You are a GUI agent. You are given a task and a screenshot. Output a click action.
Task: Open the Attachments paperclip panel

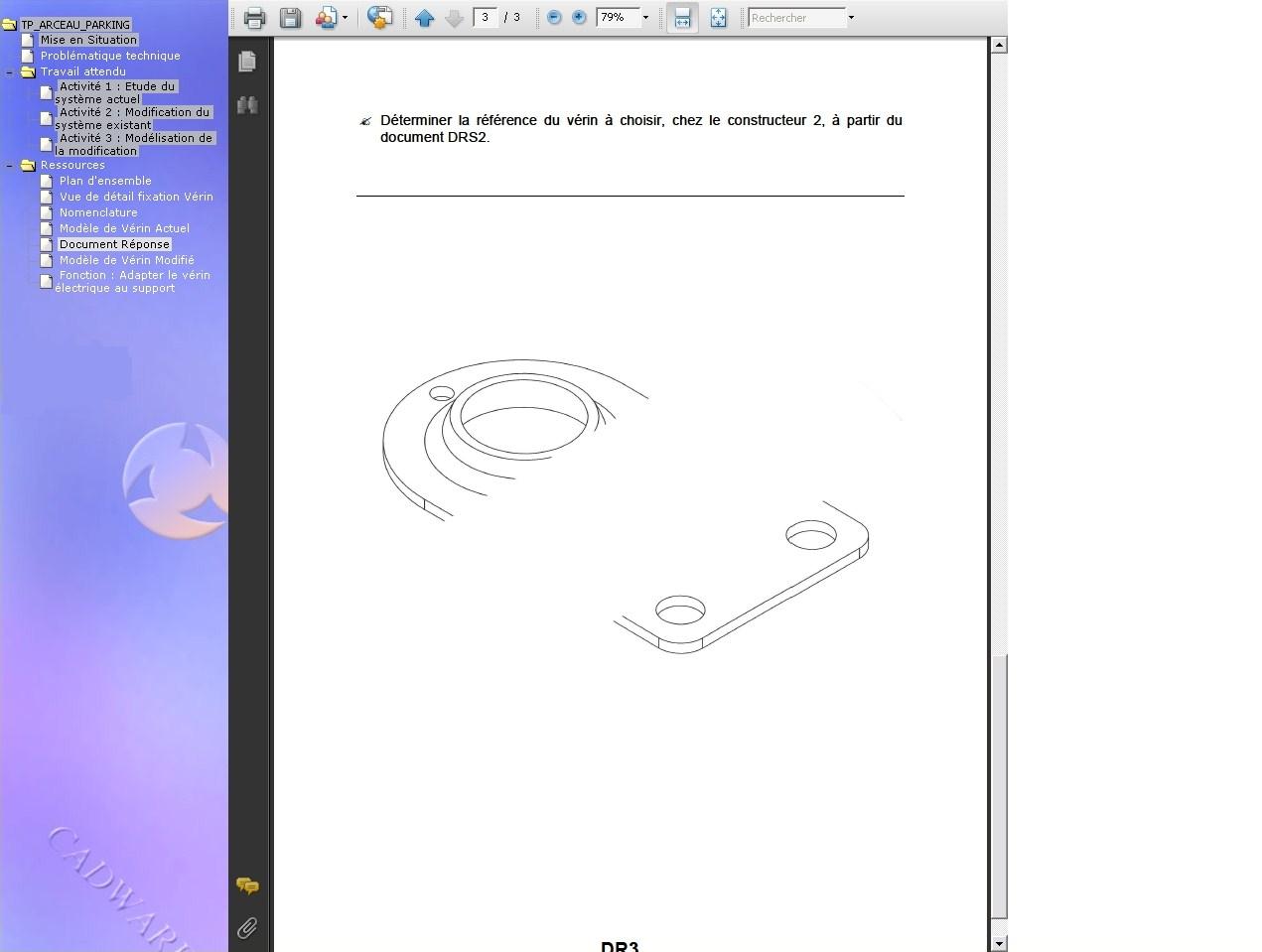(x=247, y=928)
